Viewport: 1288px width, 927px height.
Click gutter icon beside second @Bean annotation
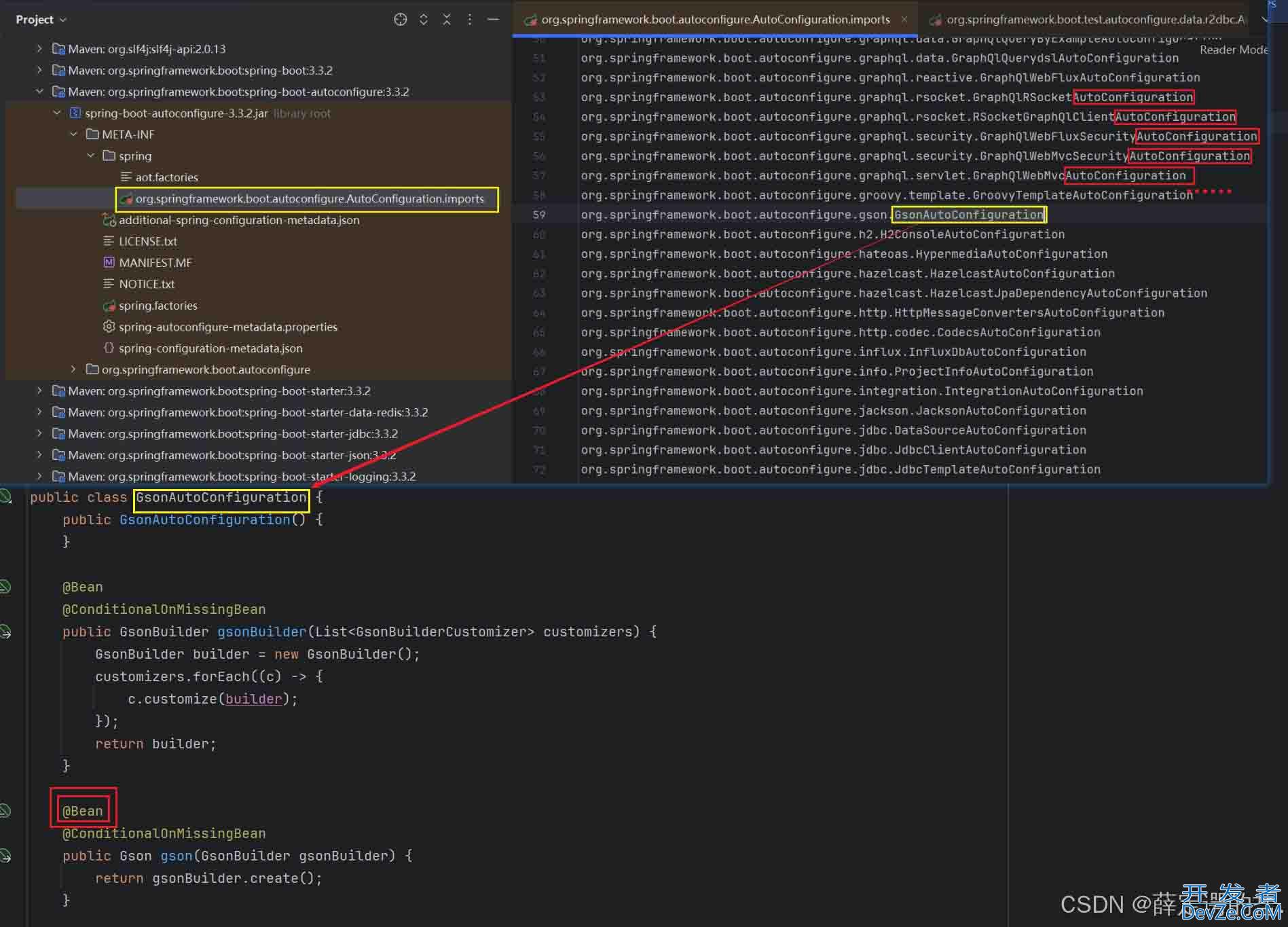coord(5,811)
